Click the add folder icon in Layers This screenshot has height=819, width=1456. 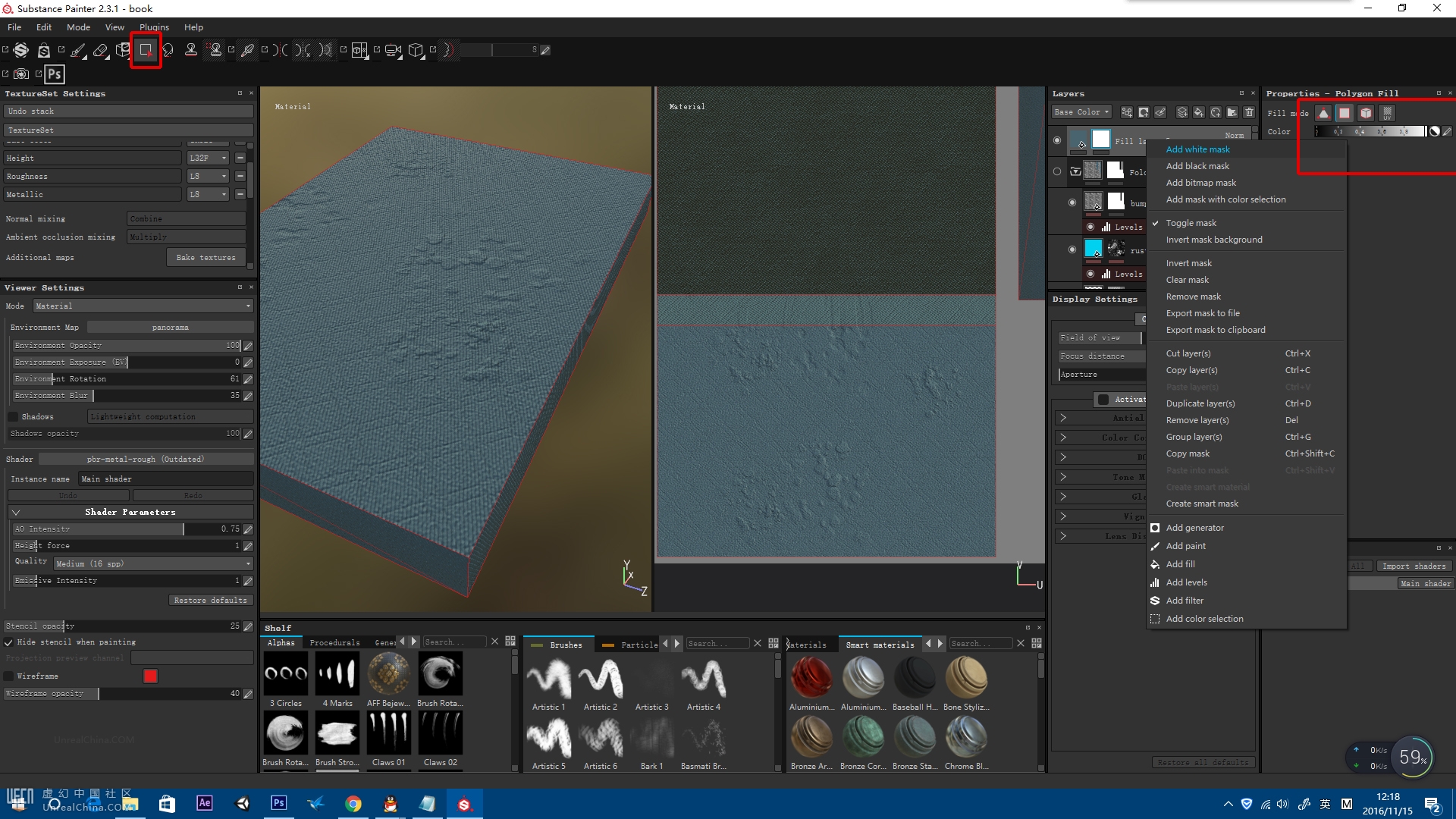(x=1232, y=112)
